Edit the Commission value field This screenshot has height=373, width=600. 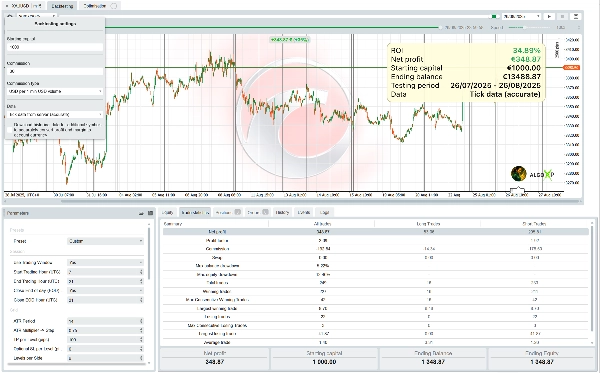55,71
